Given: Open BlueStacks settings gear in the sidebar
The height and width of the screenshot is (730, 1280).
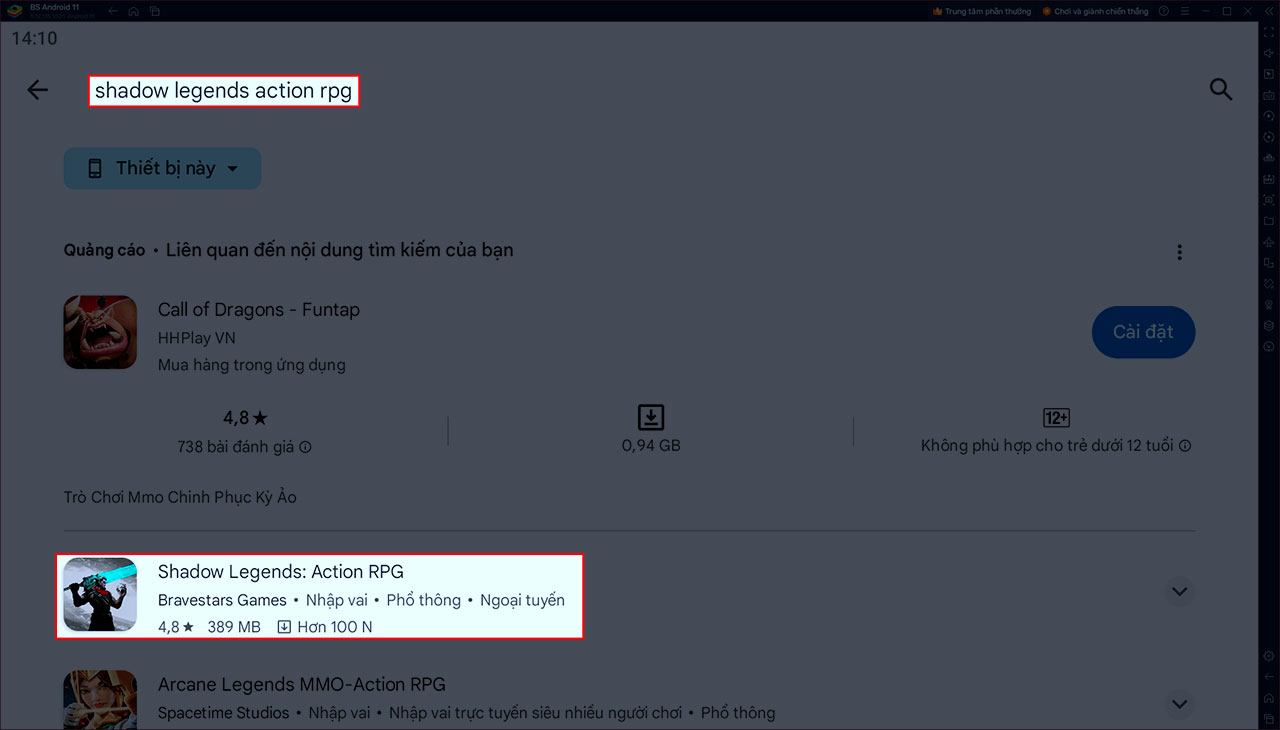Looking at the screenshot, I should 1269,656.
